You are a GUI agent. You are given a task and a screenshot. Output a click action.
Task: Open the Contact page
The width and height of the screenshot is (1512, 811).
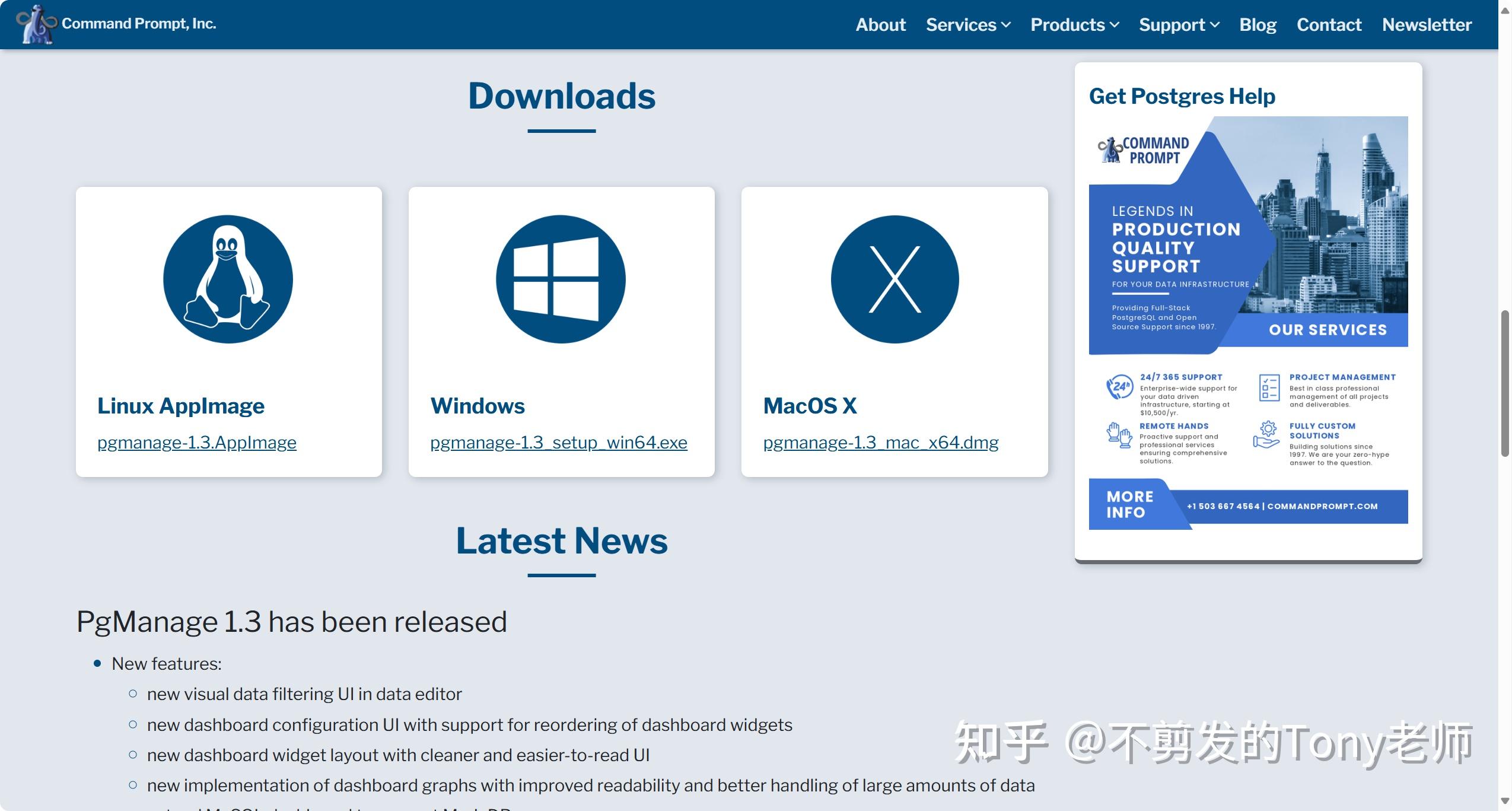(1328, 24)
